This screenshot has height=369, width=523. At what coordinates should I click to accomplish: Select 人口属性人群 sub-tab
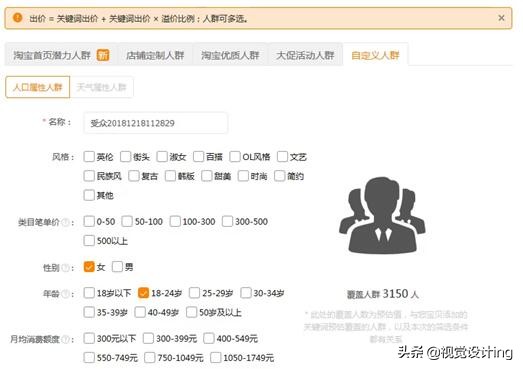pos(38,87)
